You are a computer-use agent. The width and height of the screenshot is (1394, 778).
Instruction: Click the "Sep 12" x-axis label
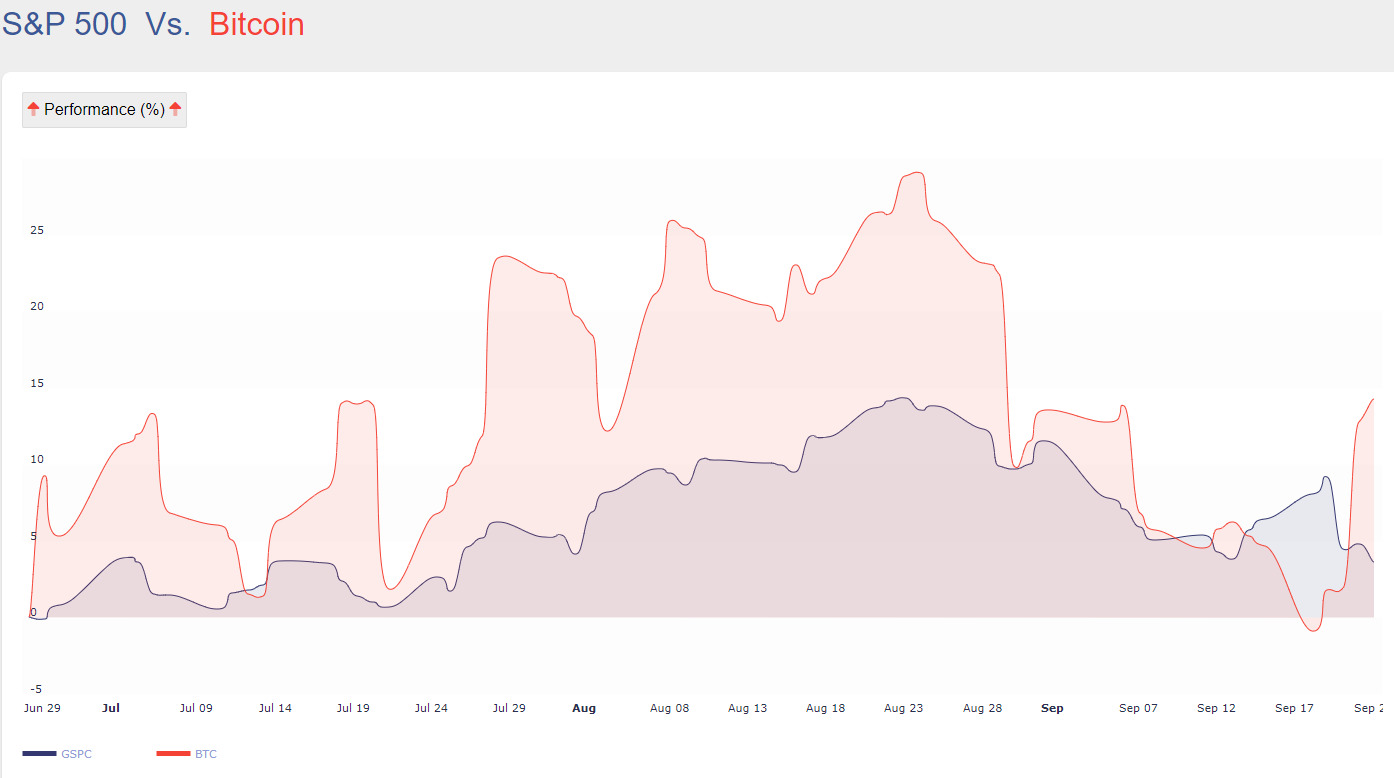tap(1216, 708)
